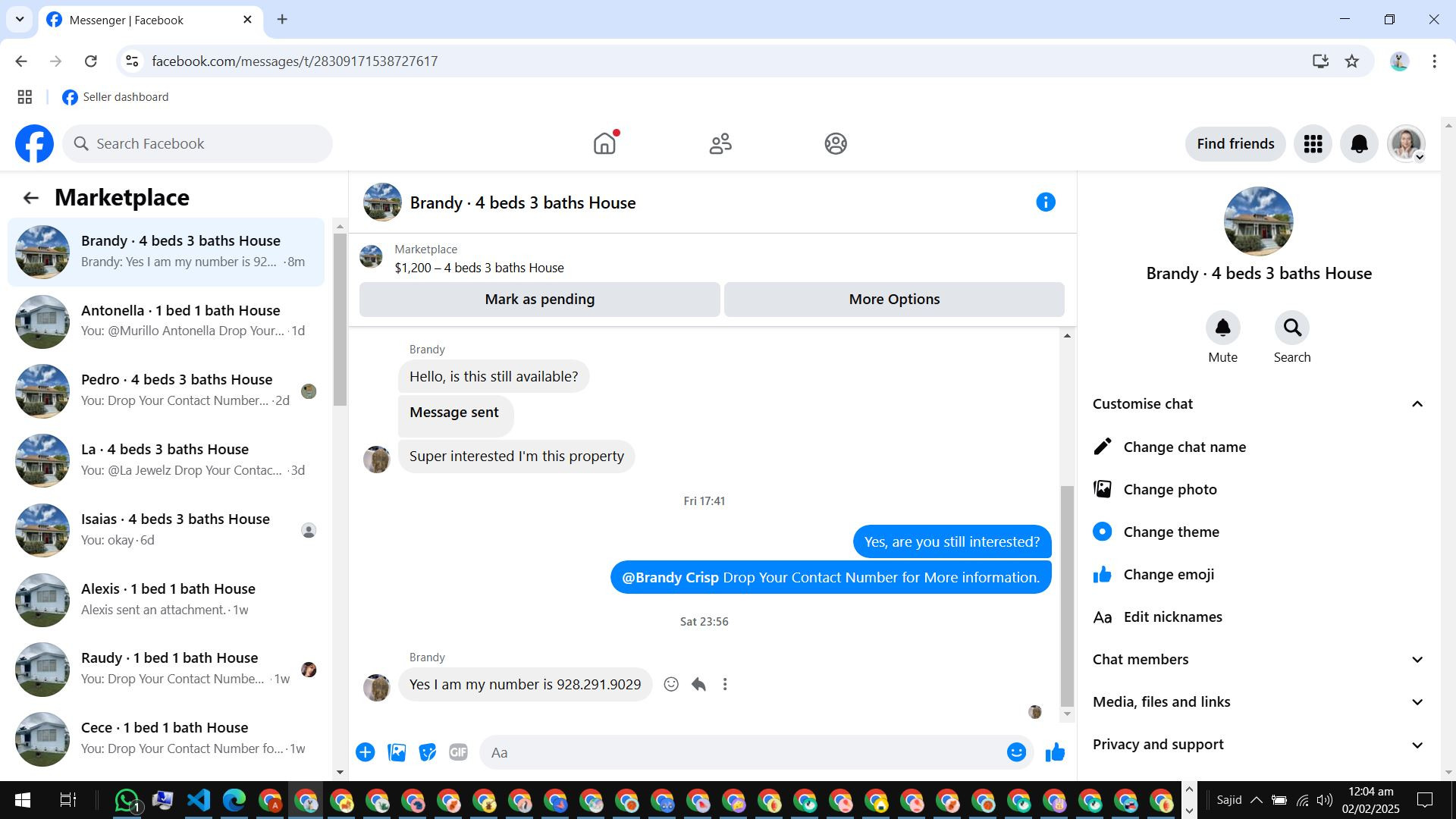The width and height of the screenshot is (1456, 819).
Task: Click the conversation information icon
Action: pos(1046,202)
